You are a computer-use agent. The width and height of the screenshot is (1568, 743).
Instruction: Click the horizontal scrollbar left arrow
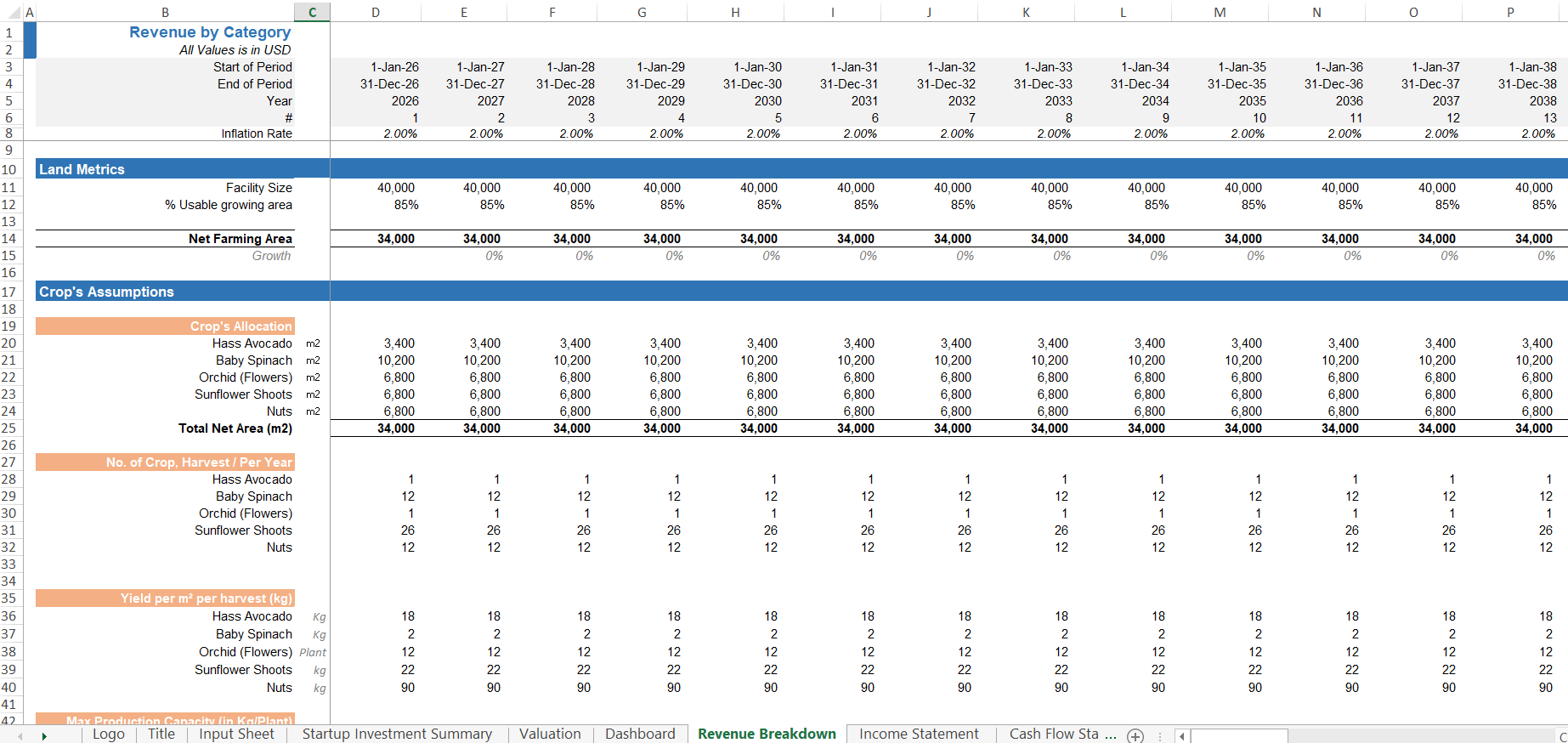tap(1181, 736)
